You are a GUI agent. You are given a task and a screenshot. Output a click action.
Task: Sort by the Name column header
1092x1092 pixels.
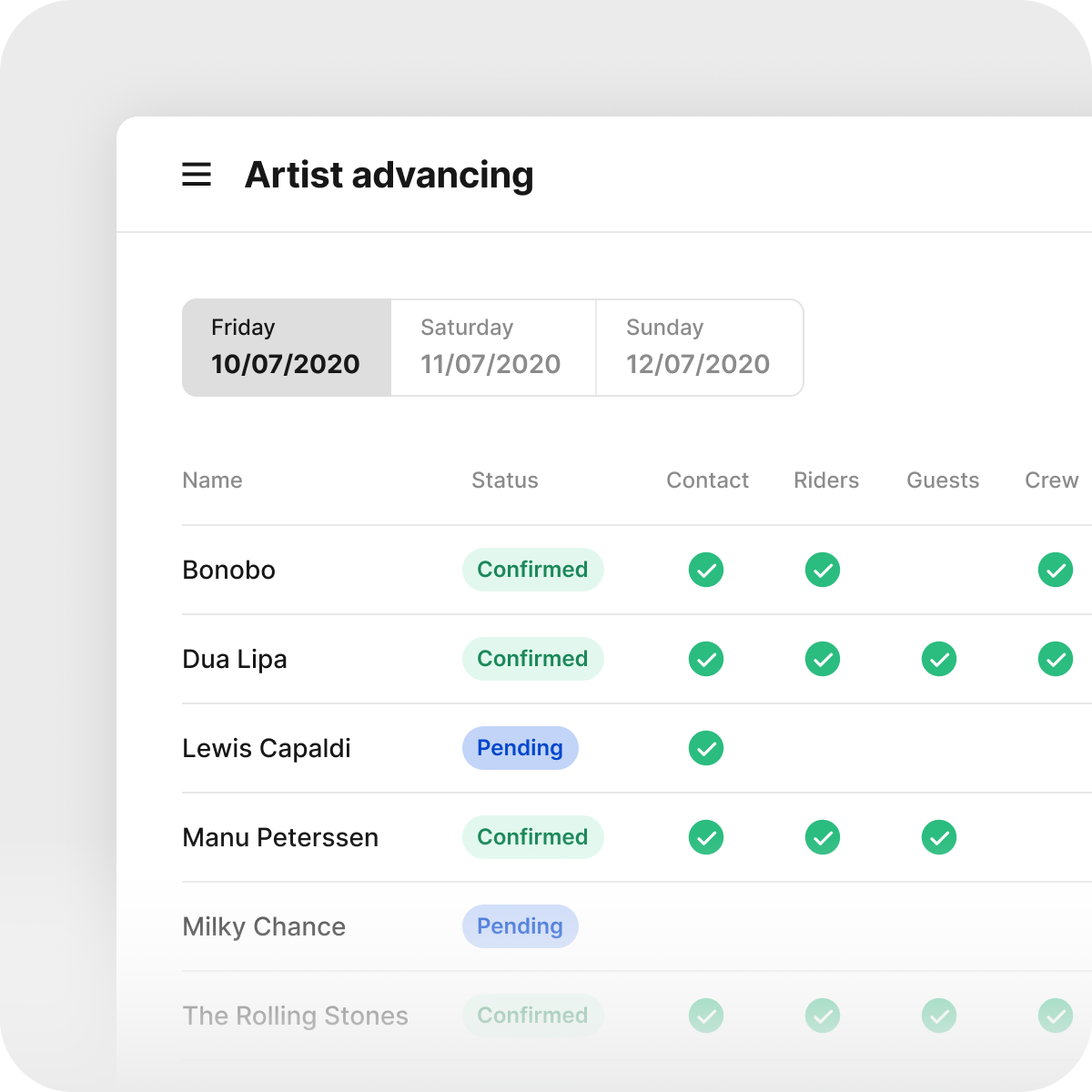coord(212,480)
